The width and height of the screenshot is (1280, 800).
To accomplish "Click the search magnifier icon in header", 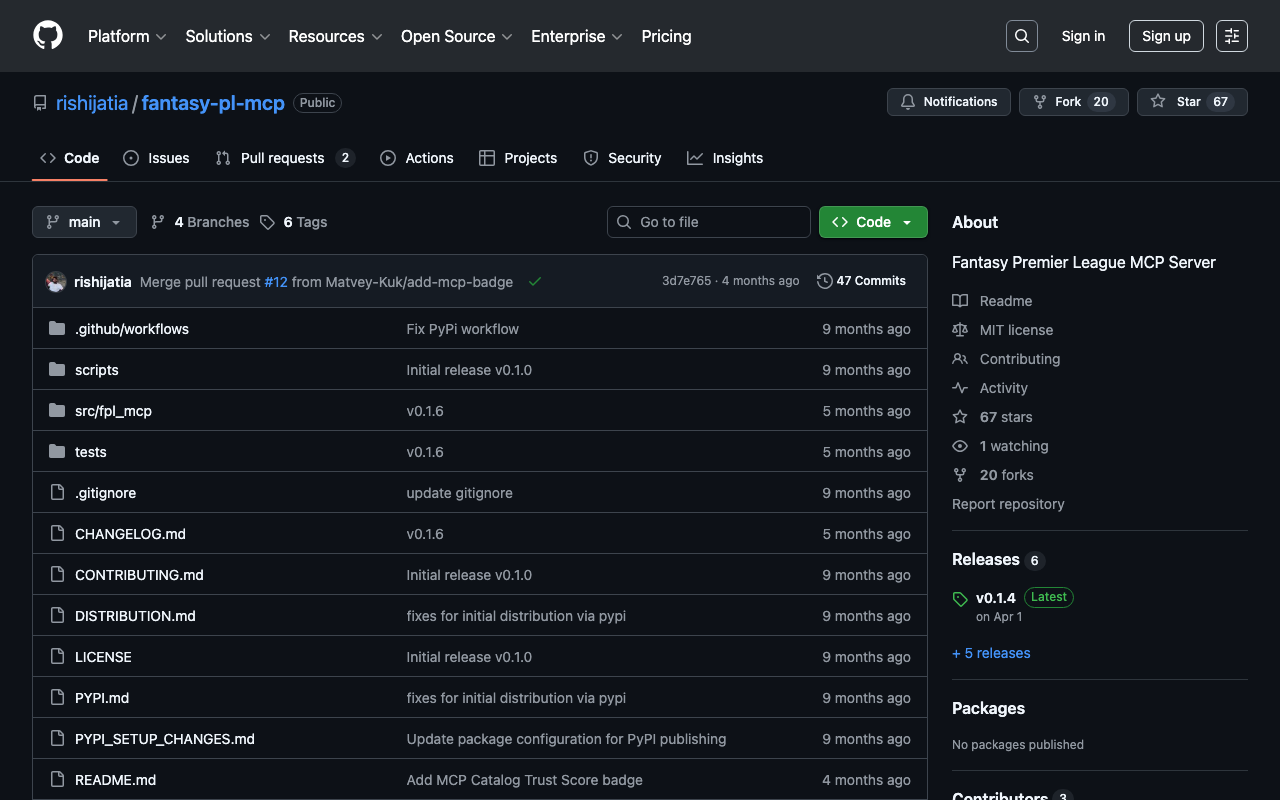I will click(1021, 36).
